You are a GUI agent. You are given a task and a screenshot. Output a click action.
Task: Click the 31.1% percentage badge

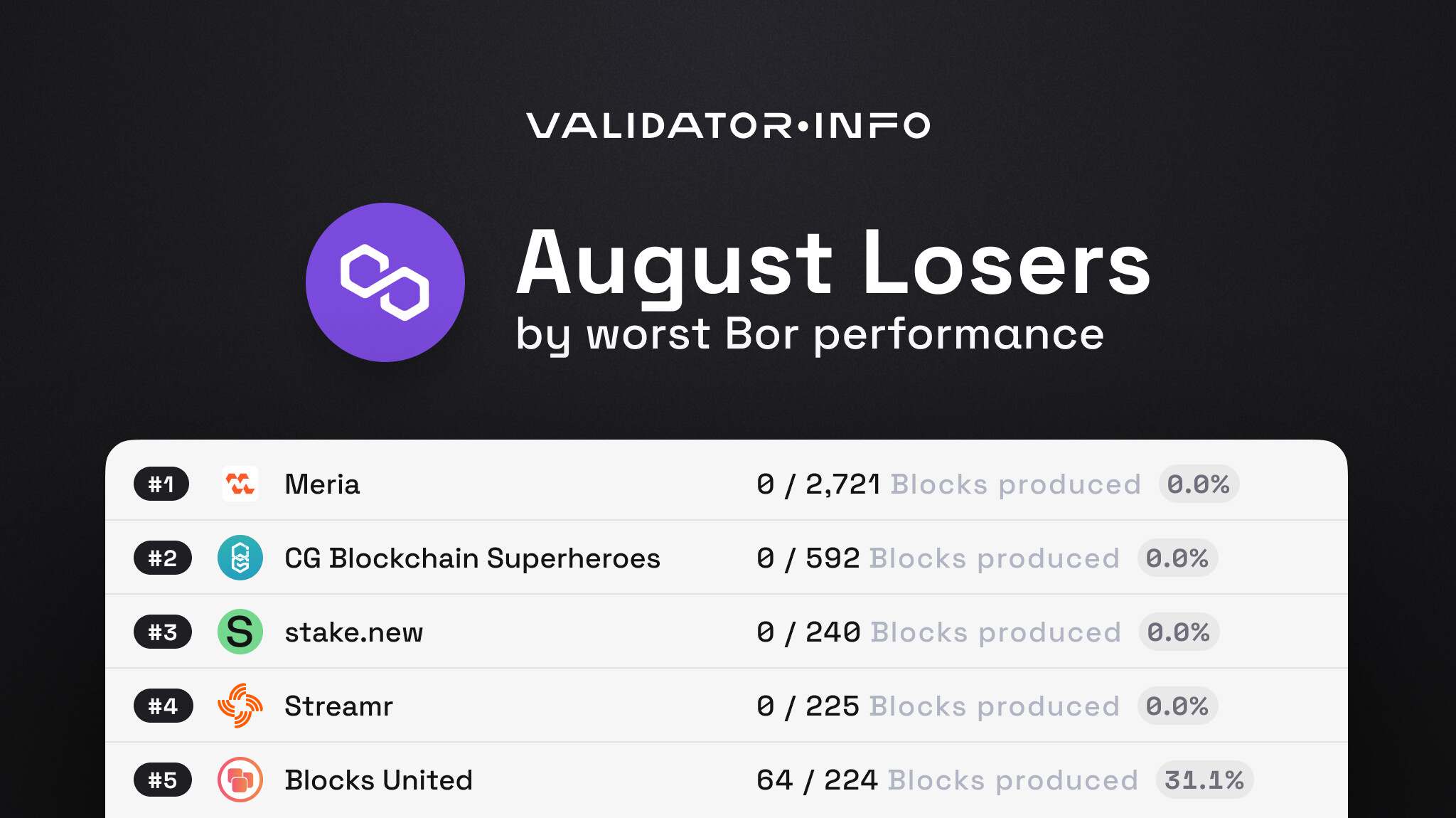1204,780
